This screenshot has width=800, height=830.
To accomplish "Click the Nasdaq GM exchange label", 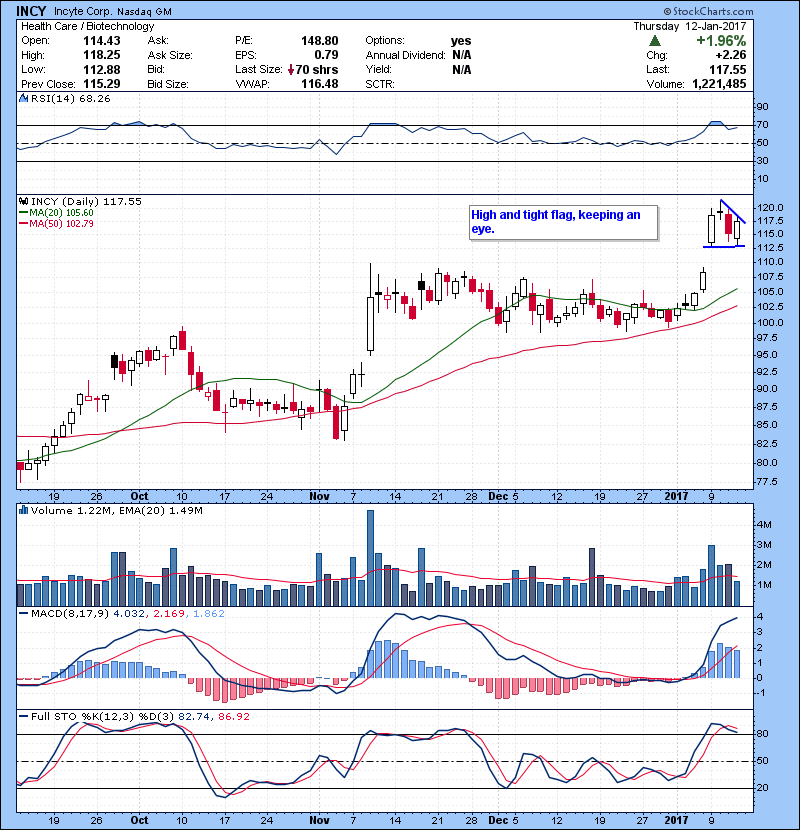I will pyautogui.click(x=144, y=12).
